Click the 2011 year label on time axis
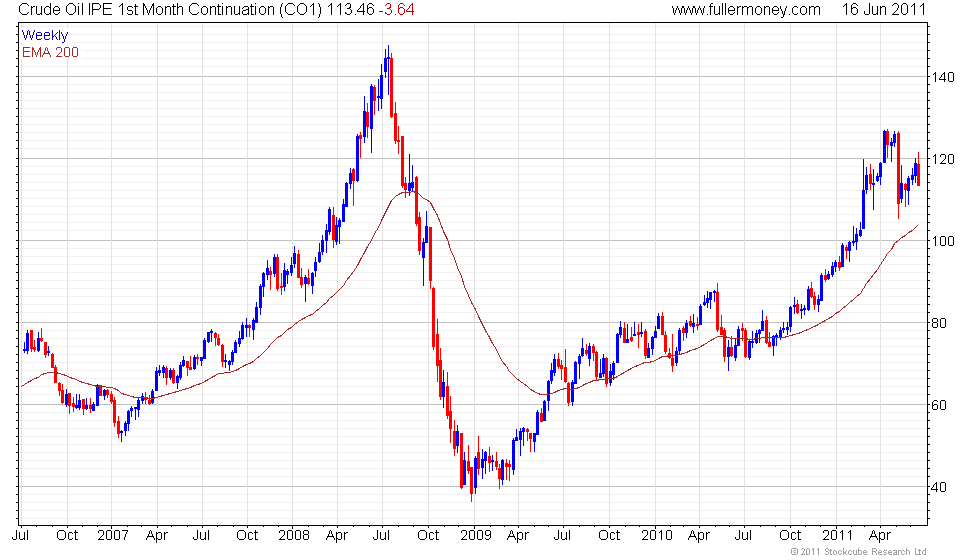 click(837, 535)
